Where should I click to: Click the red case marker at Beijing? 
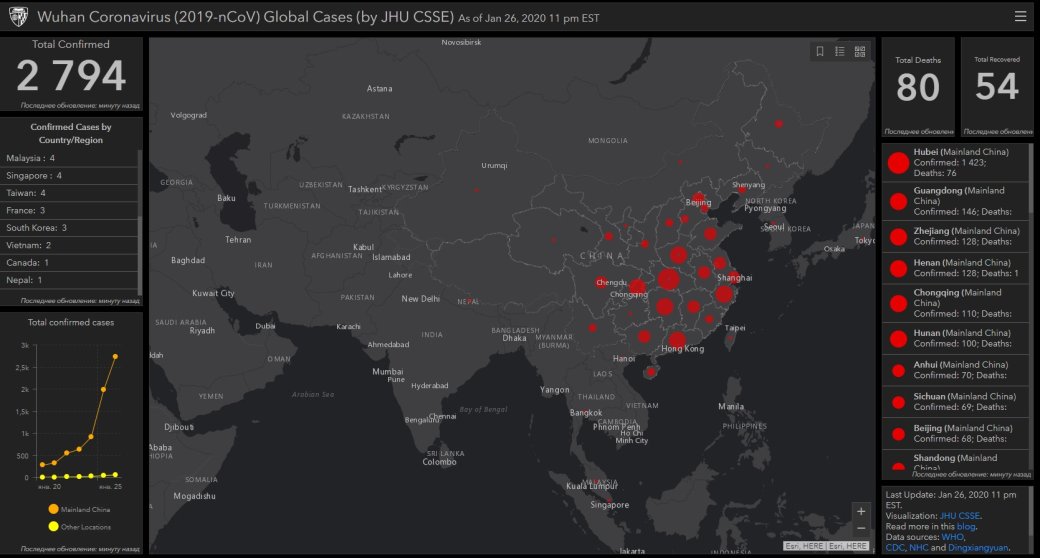pos(698,197)
